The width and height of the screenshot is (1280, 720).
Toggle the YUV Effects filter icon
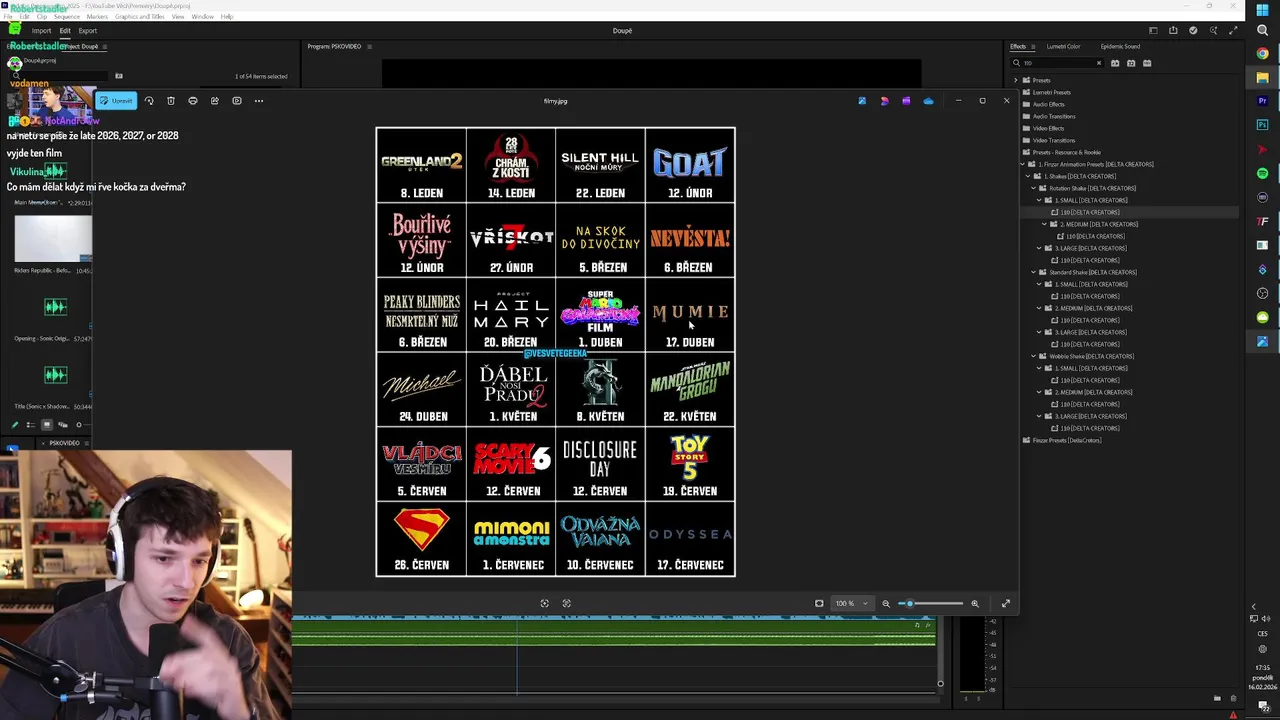[1147, 63]
